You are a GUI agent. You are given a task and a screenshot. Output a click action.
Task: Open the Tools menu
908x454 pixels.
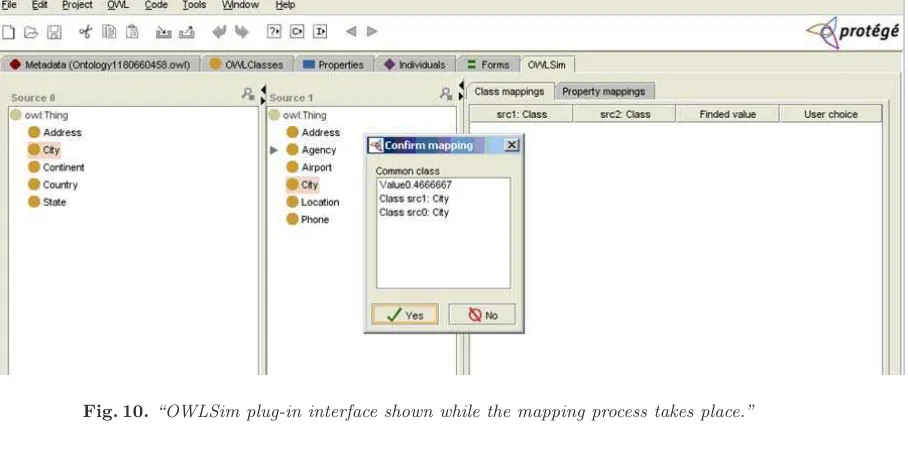point(194,5)
